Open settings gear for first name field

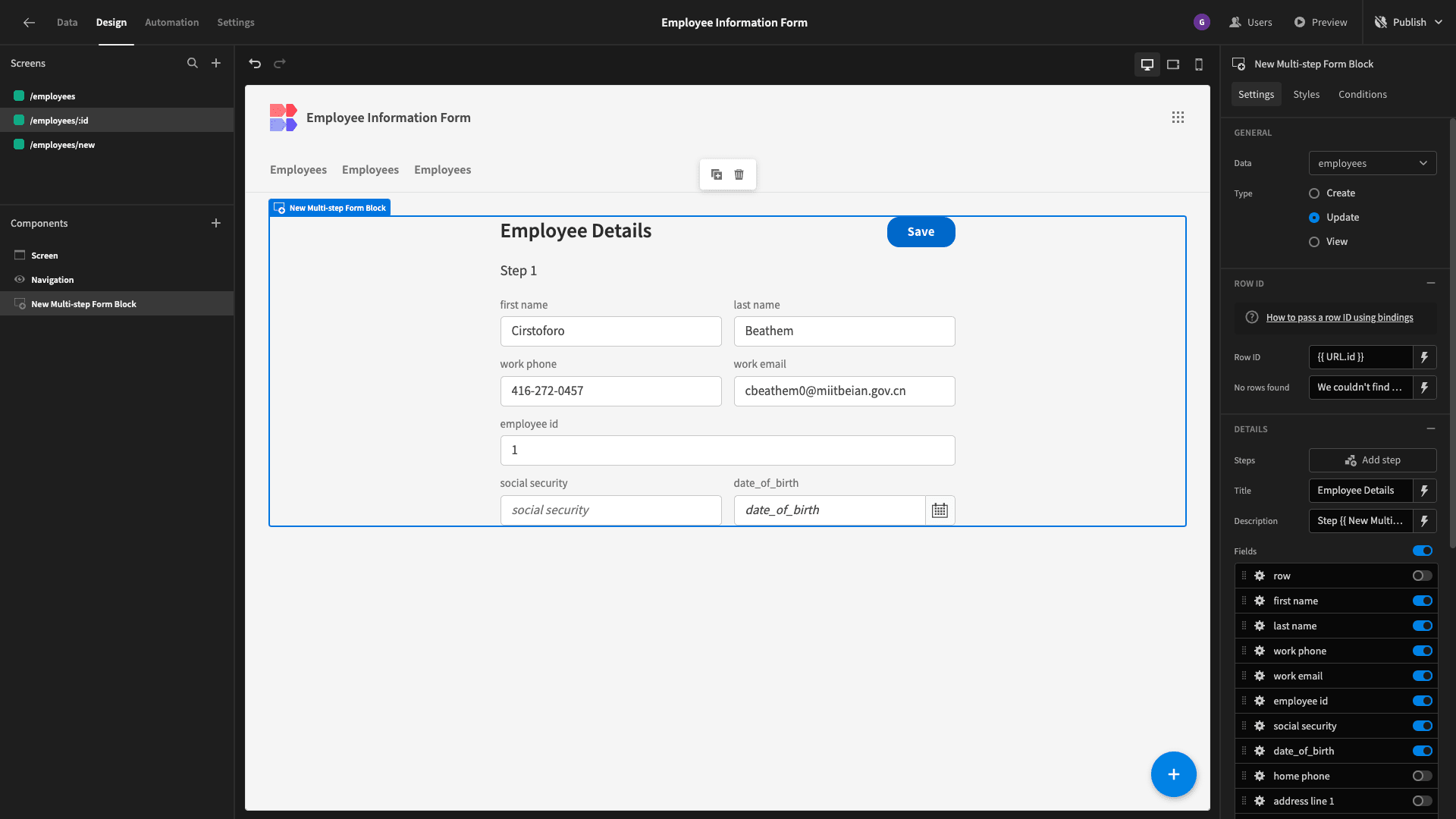coord(1260,601)
